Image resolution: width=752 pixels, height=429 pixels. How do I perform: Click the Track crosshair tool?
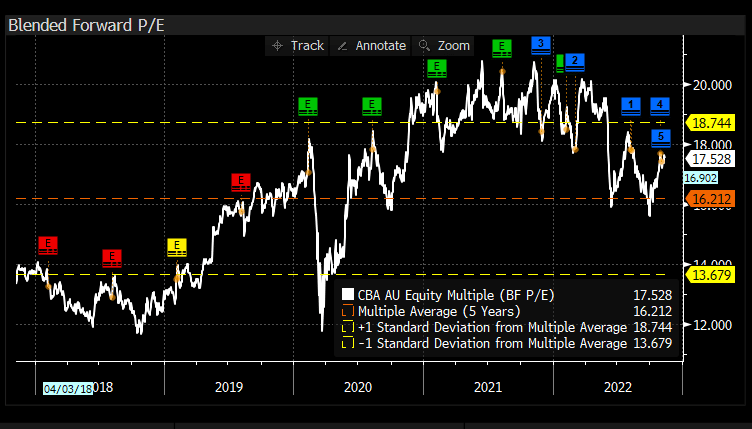point(298,46)
